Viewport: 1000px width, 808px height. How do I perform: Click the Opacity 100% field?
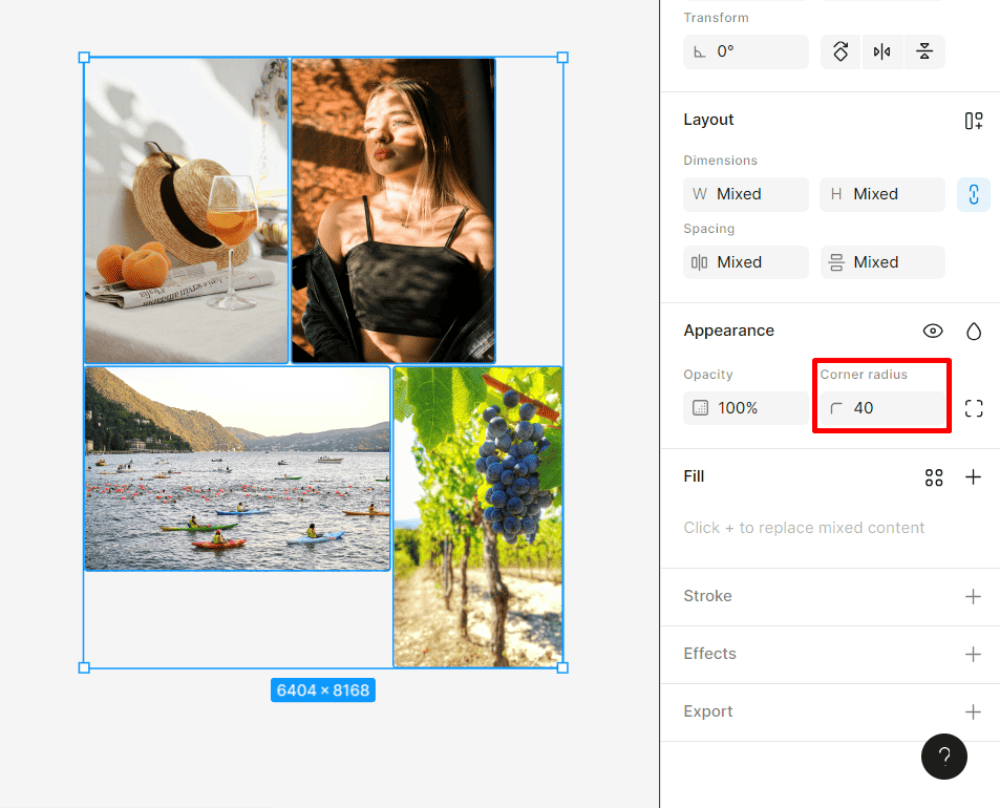pyautogui.click(x=746, y=408)
